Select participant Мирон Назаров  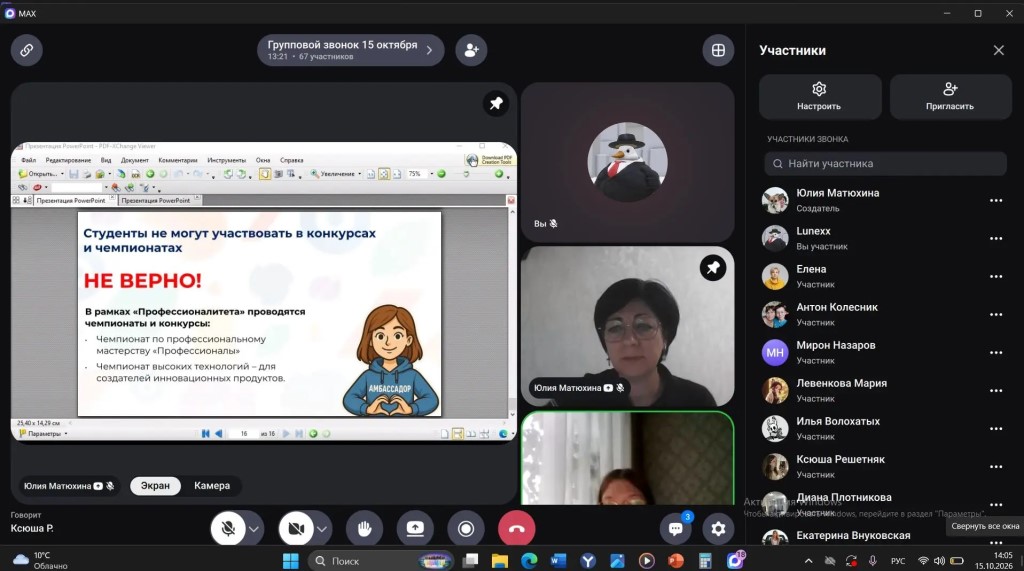pos(885,353)
